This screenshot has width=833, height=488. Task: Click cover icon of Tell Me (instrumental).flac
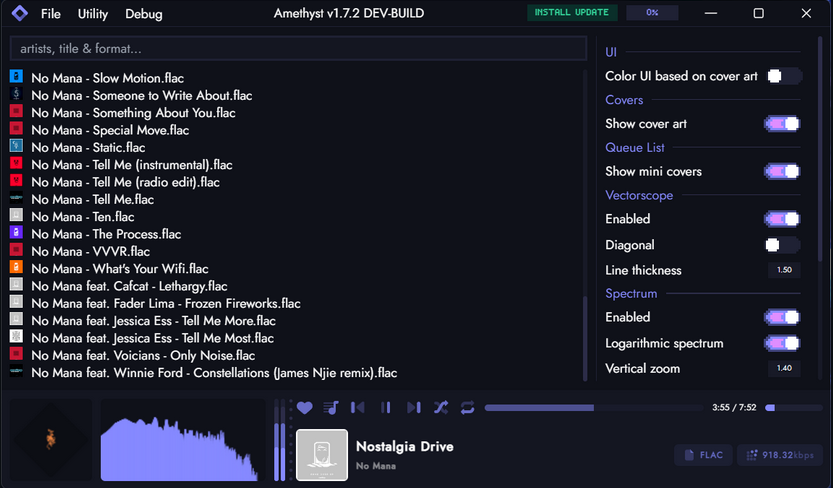coord(16,163)
